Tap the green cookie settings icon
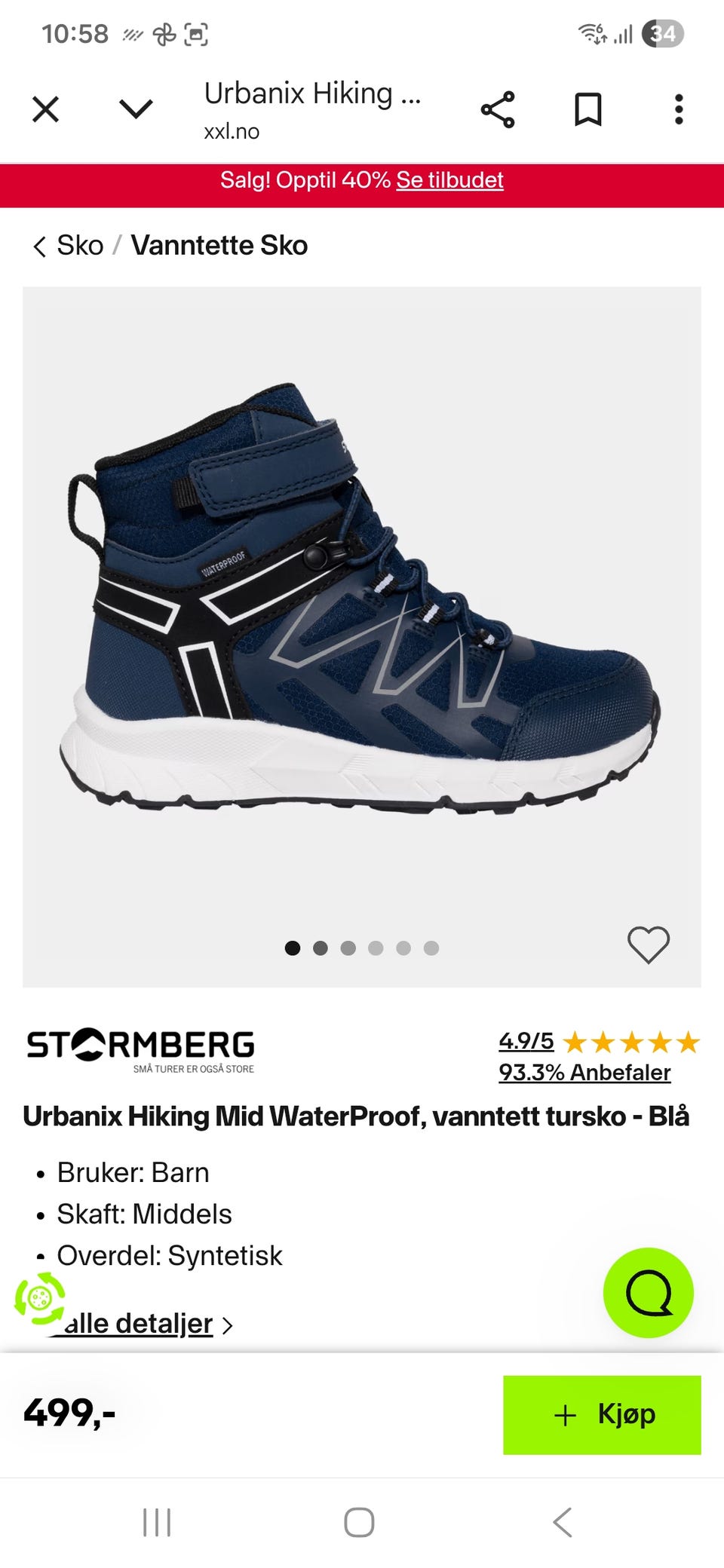 (x=40, y=1298)
